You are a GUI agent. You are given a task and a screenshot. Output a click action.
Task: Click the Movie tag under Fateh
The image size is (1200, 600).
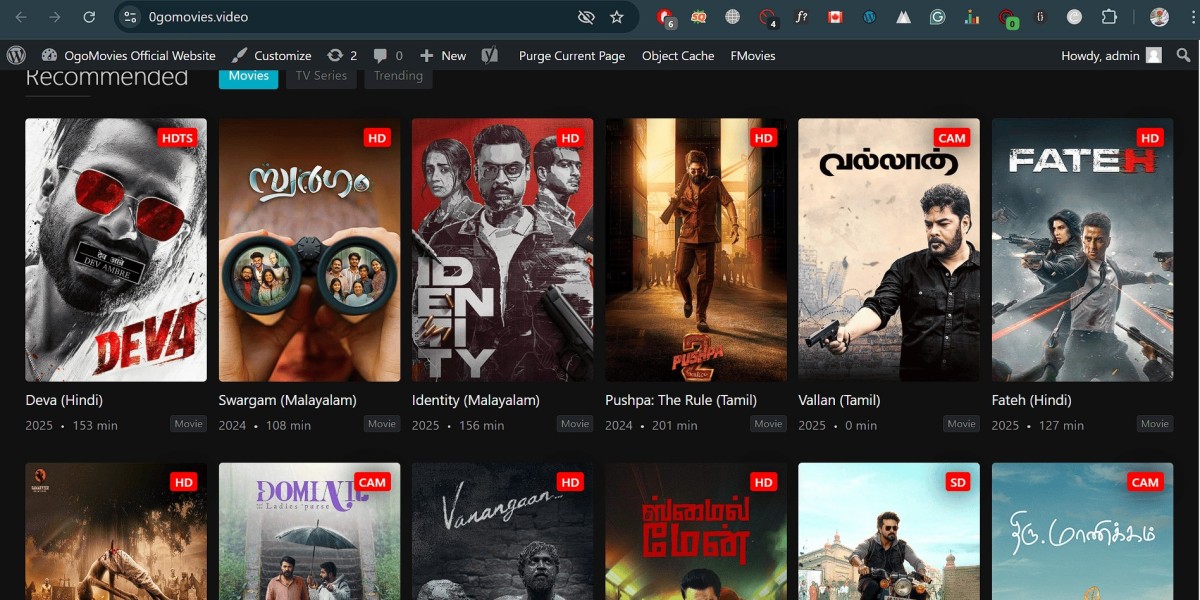pos(1155,424)
